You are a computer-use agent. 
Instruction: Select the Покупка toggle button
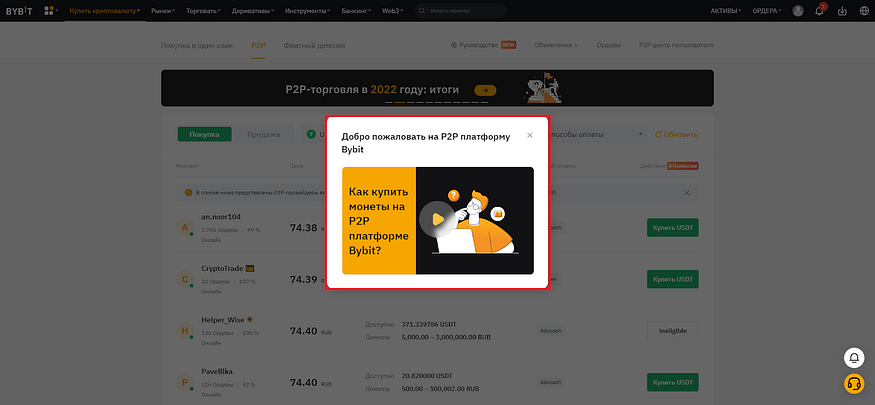[204, 134]
